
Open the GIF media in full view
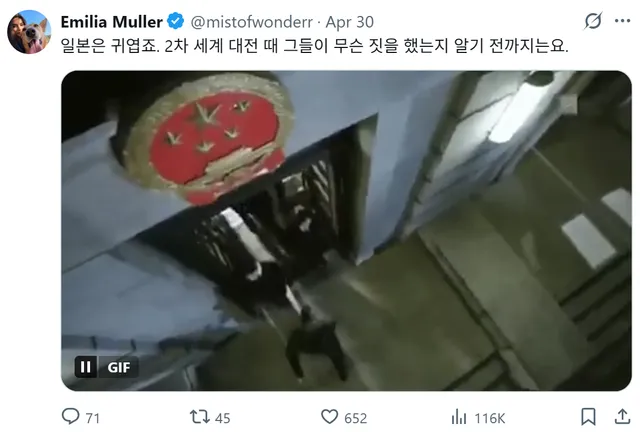click(346, 231)
